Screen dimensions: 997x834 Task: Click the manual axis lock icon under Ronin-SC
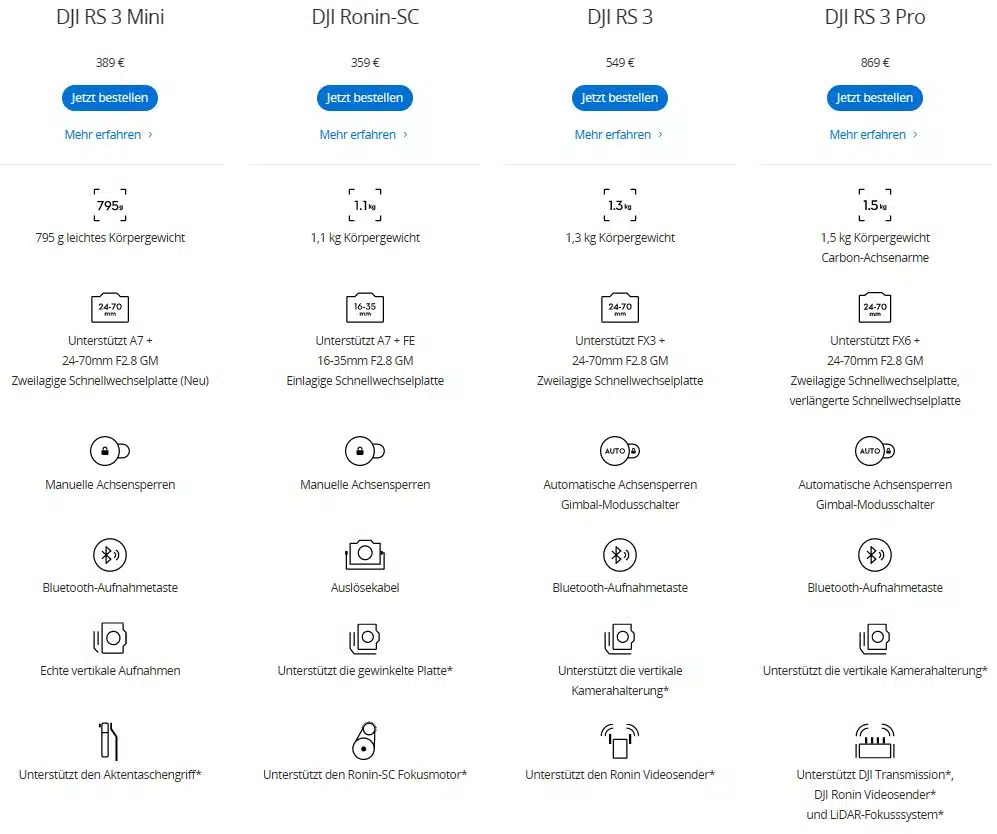click(365, 451)
